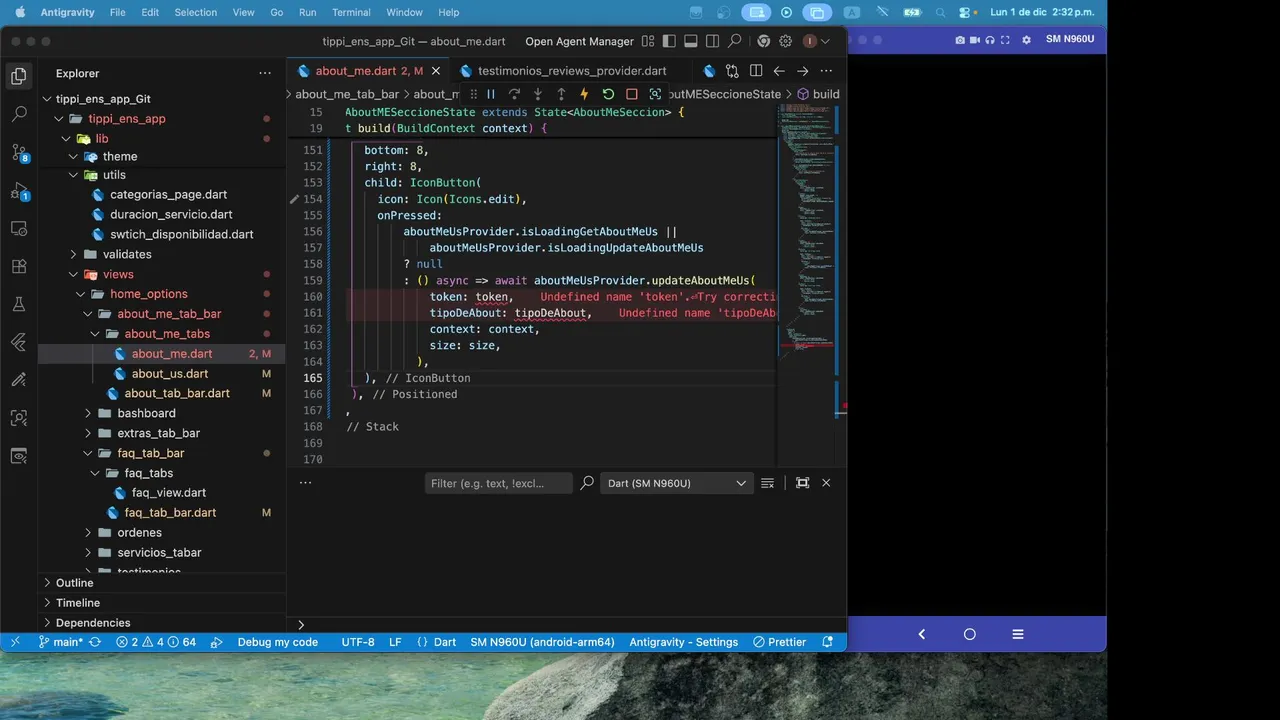Open the Flutter sidebar panel

click(x=18, y=342)
